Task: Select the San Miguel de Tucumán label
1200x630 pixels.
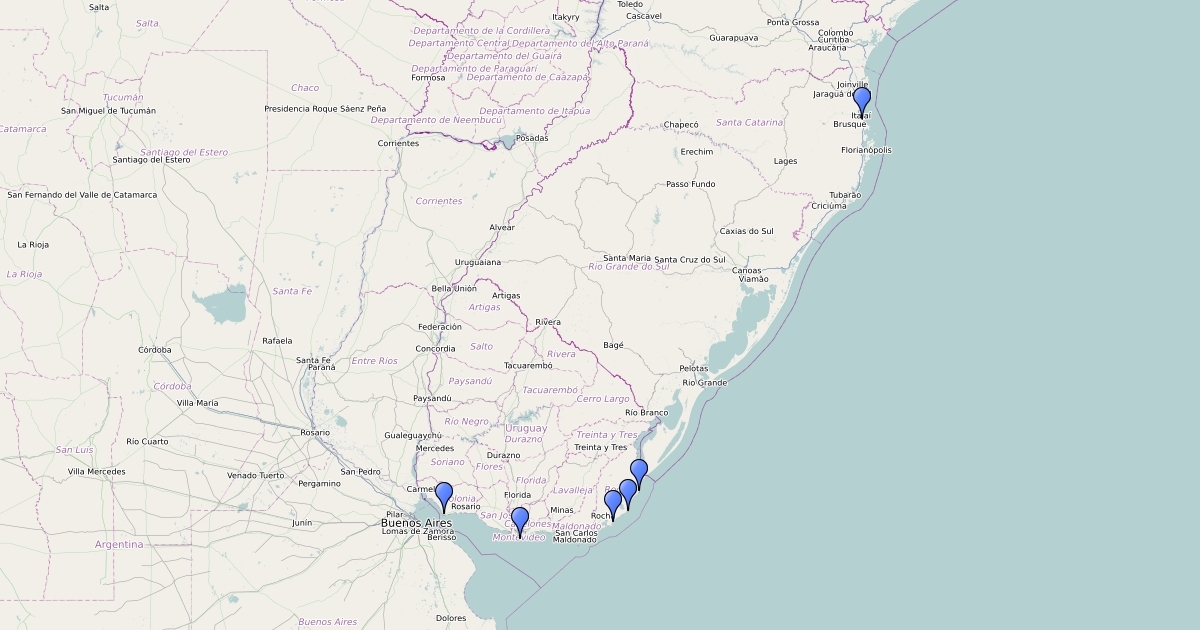Action: (109, 110)
